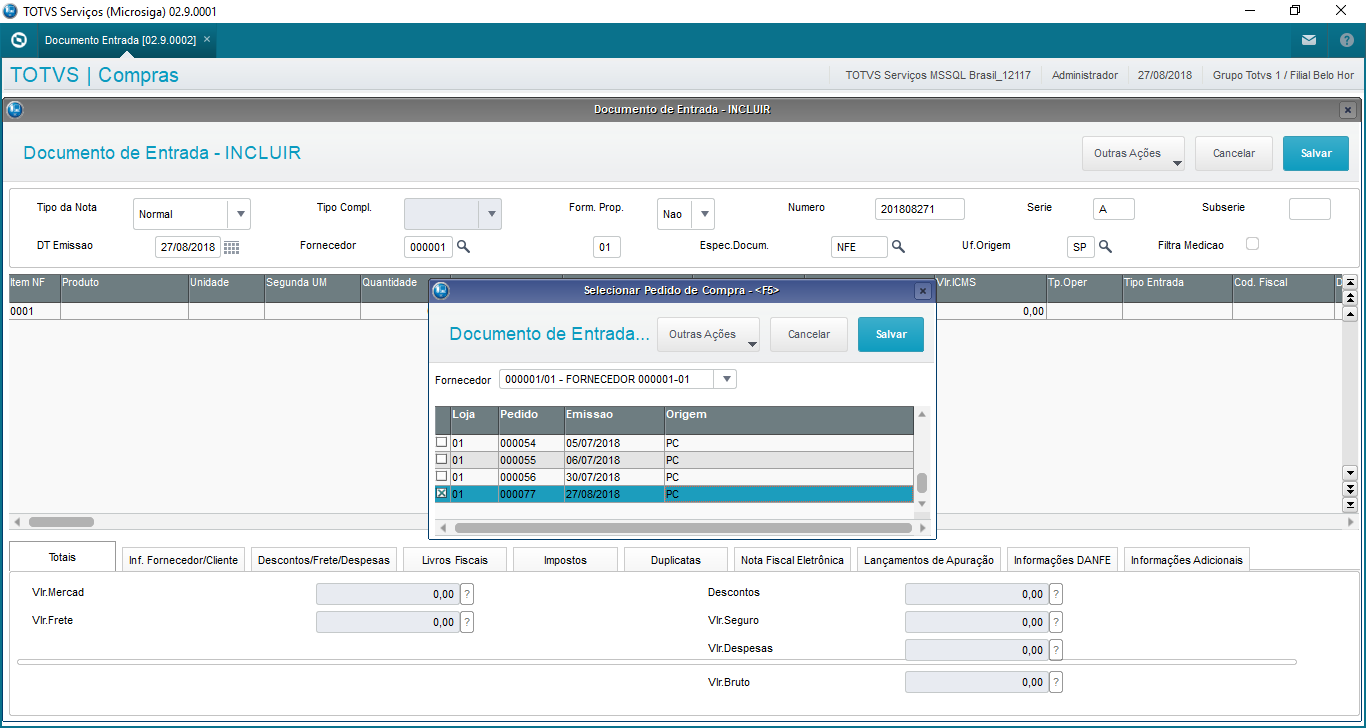The image size is (1366, 728).
Task: Click the window icon of Documento de Entrada - INCLUIR
Action: [15, 110]
